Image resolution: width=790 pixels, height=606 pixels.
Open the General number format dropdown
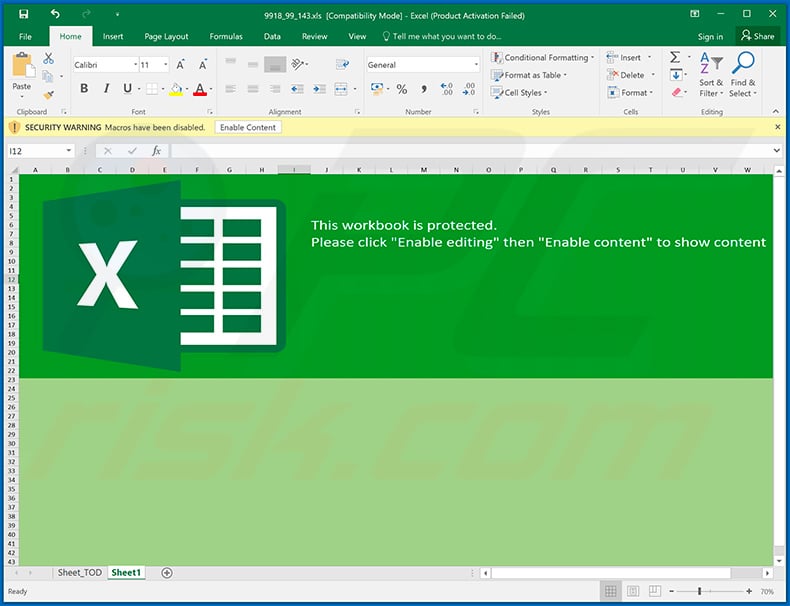click(x=476, y=64)
